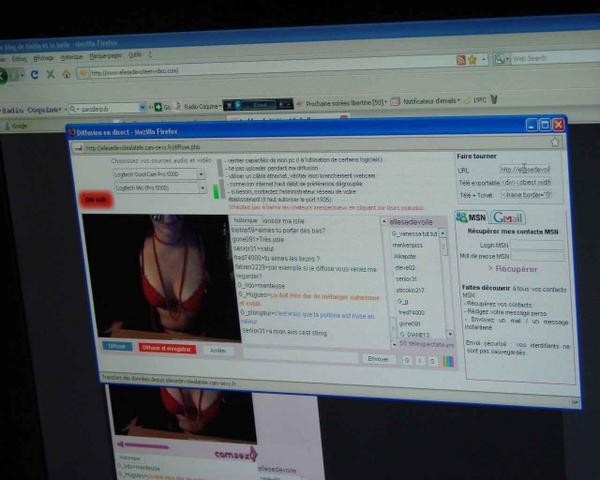Click the Envoyer button
The height and width of the screenshot is (480, 600).
point(378,359)
